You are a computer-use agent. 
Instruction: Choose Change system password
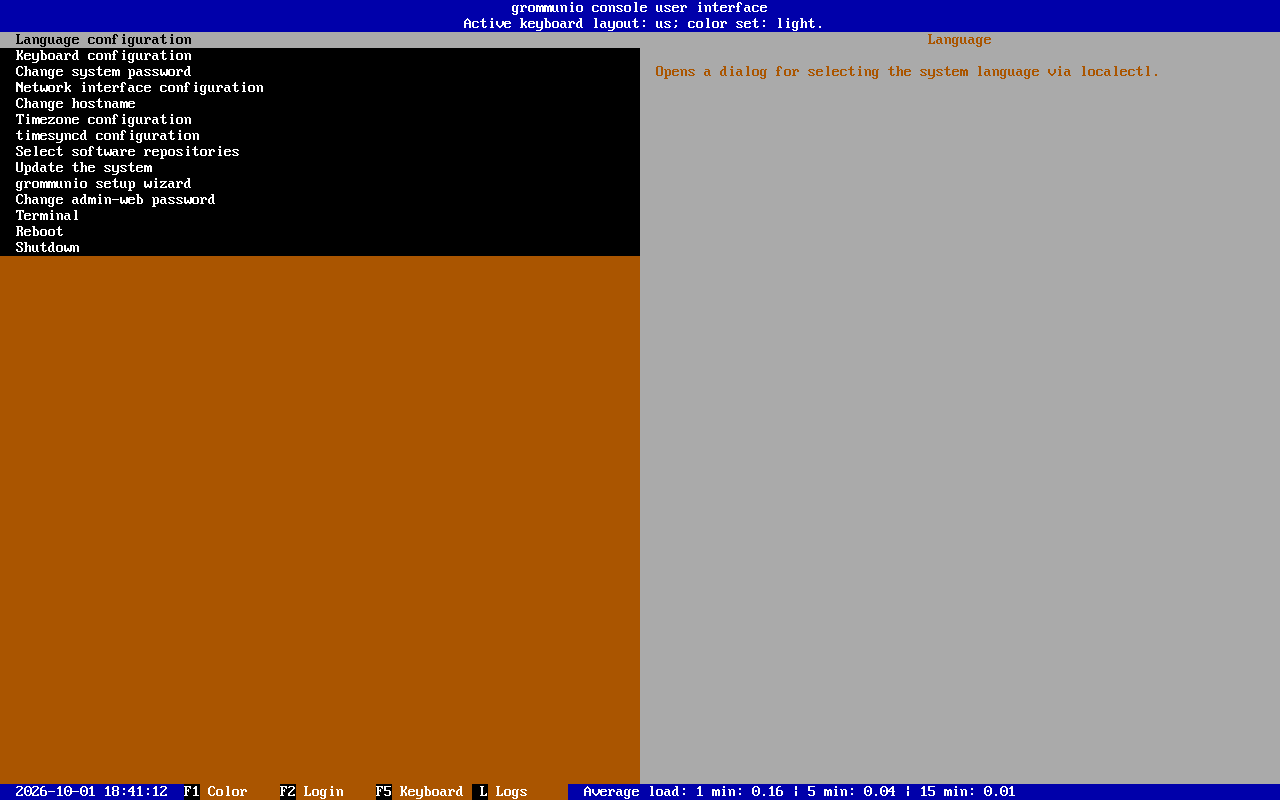(x=320, y=72)
